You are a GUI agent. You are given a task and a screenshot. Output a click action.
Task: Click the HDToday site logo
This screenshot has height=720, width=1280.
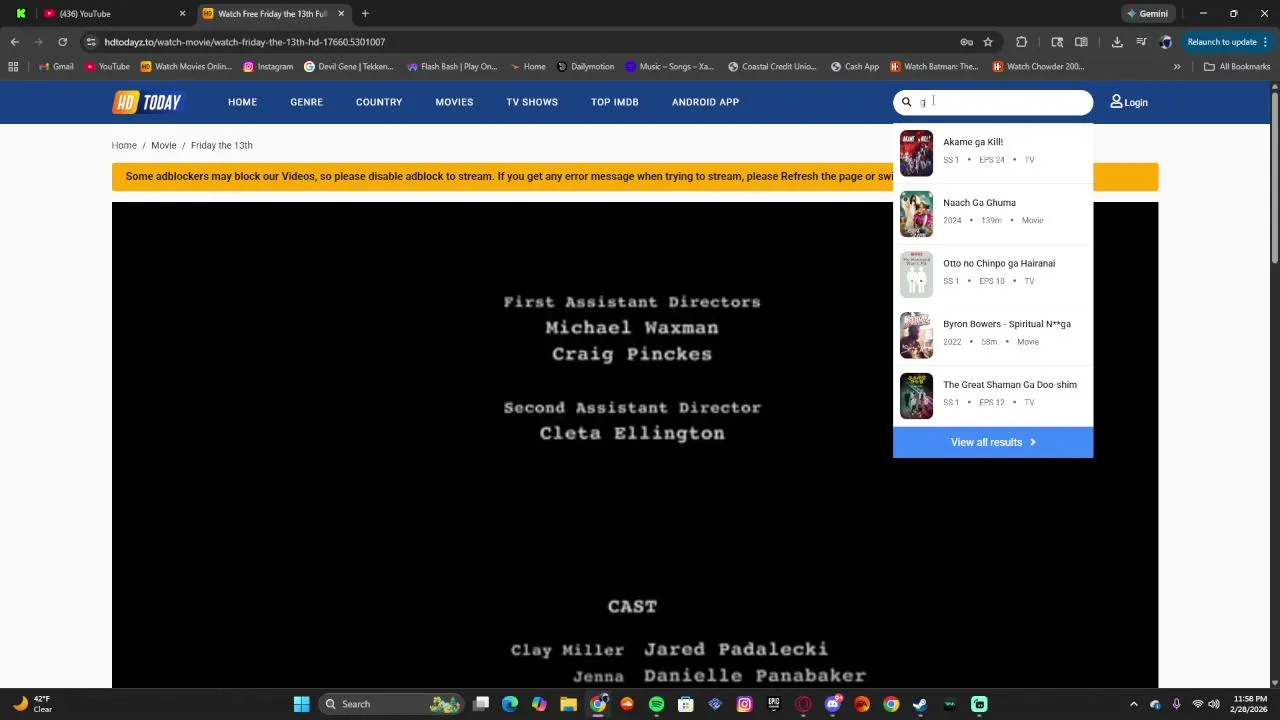[147, 102]
